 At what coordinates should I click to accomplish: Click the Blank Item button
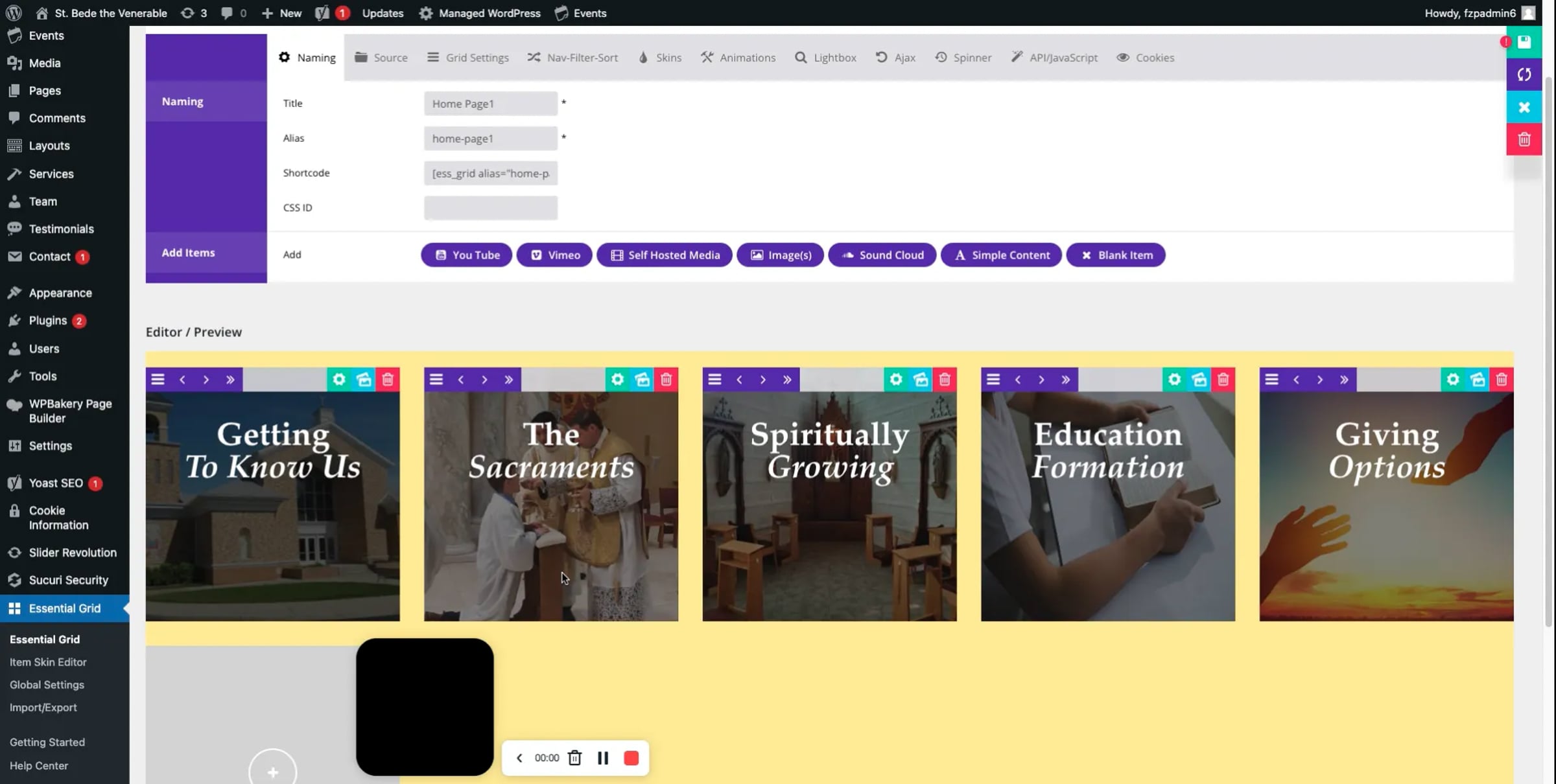(1115, 255)
